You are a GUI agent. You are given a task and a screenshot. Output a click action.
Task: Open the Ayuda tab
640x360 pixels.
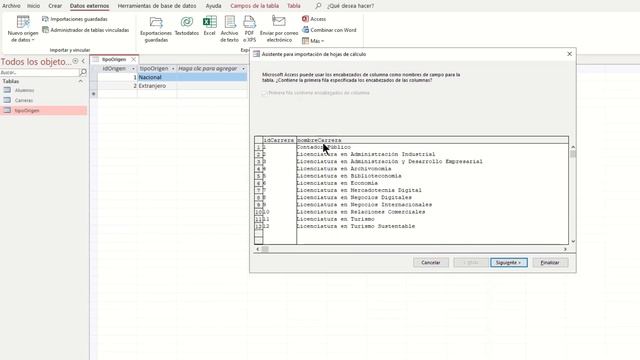coord(213,6)
